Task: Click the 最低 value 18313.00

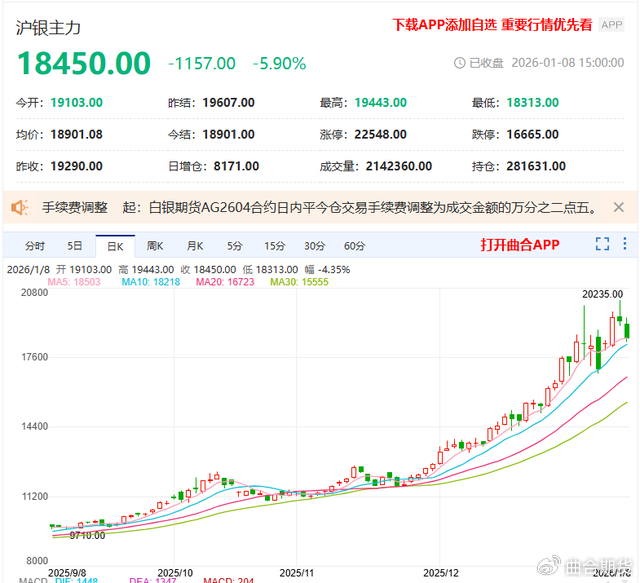Action: (x=533, y=102)
